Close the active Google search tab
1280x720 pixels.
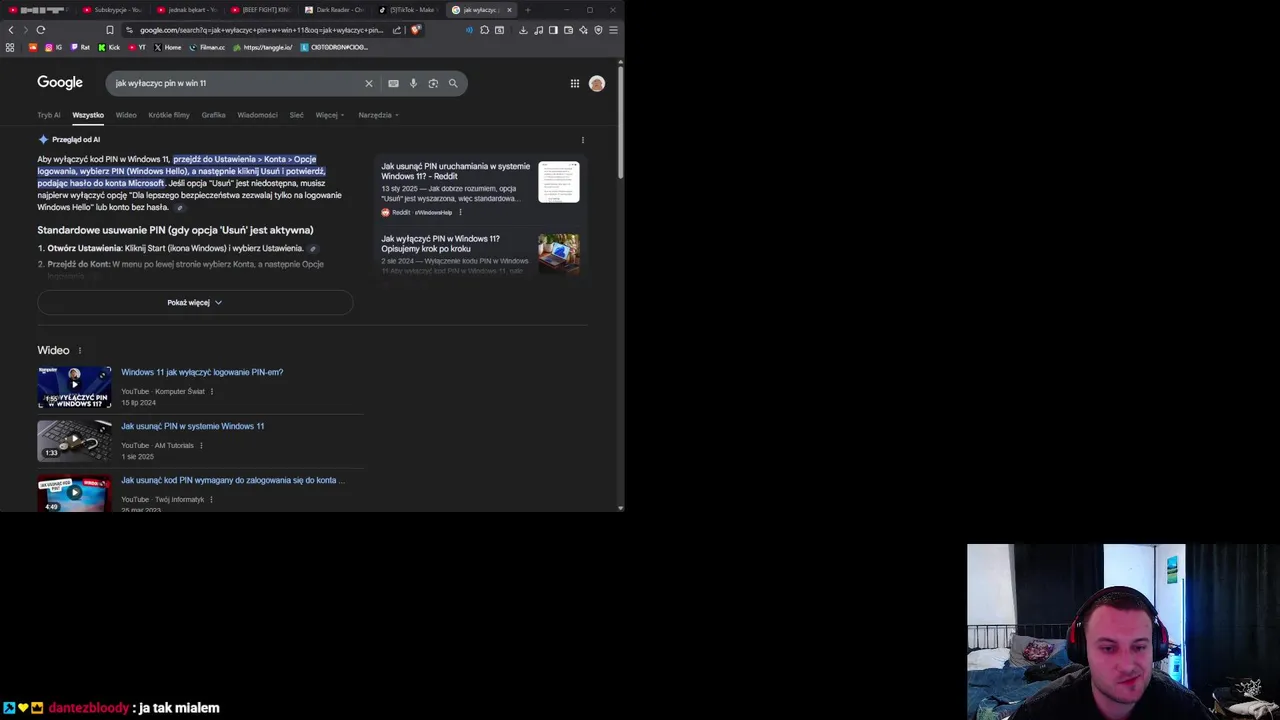pyautogui.click(x=509, y=10)
